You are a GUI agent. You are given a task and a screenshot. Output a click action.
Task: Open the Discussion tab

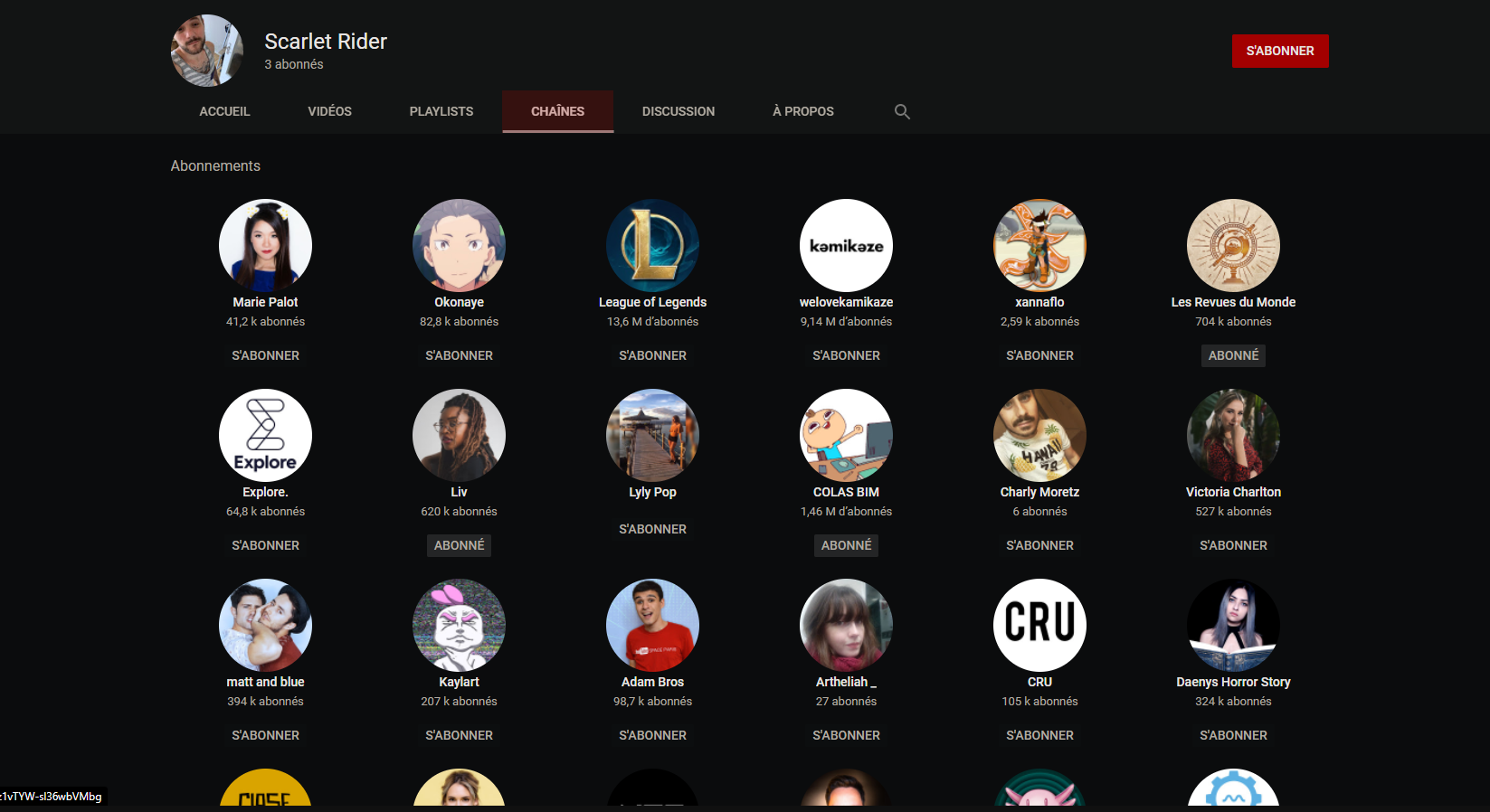[679, 111]
